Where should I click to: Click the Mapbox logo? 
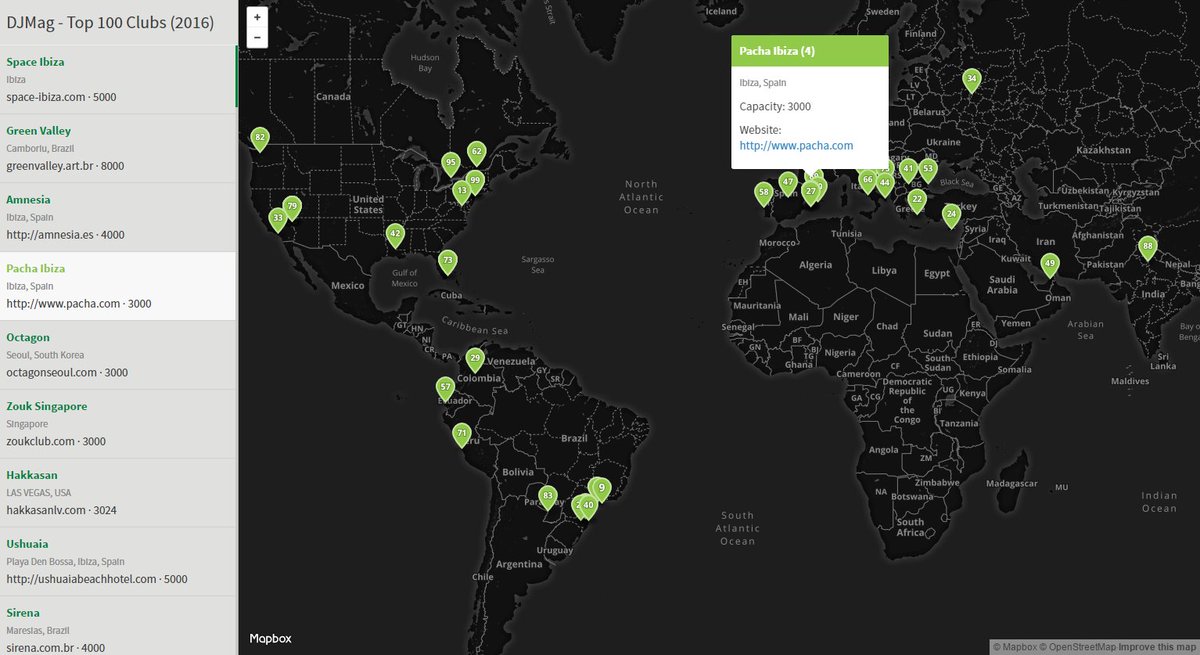pos(270,638)
